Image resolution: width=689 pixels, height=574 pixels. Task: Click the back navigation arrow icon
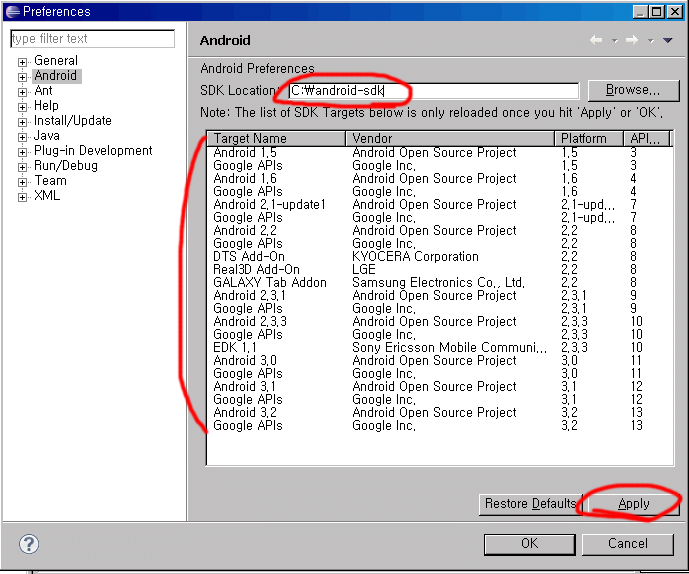tap(596, 40)
